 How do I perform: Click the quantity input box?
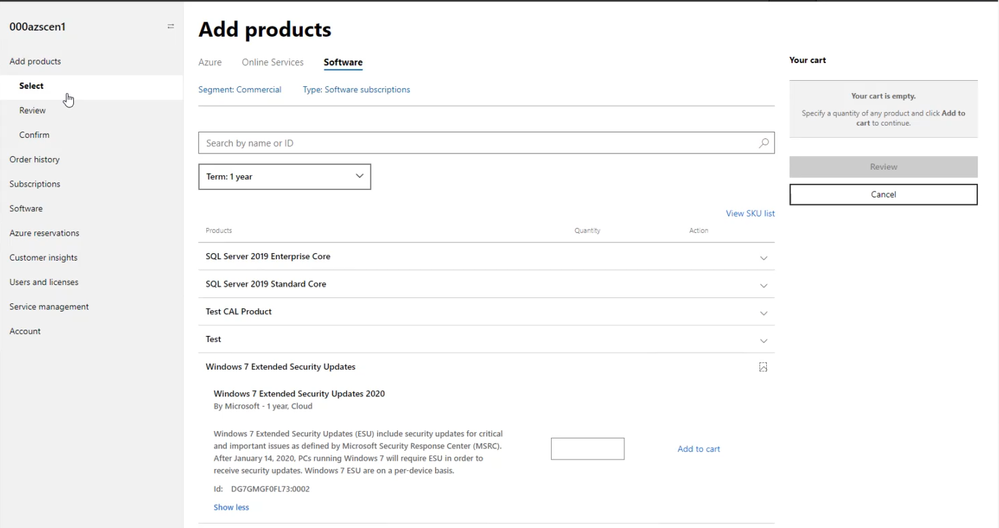tap(587, 448)
